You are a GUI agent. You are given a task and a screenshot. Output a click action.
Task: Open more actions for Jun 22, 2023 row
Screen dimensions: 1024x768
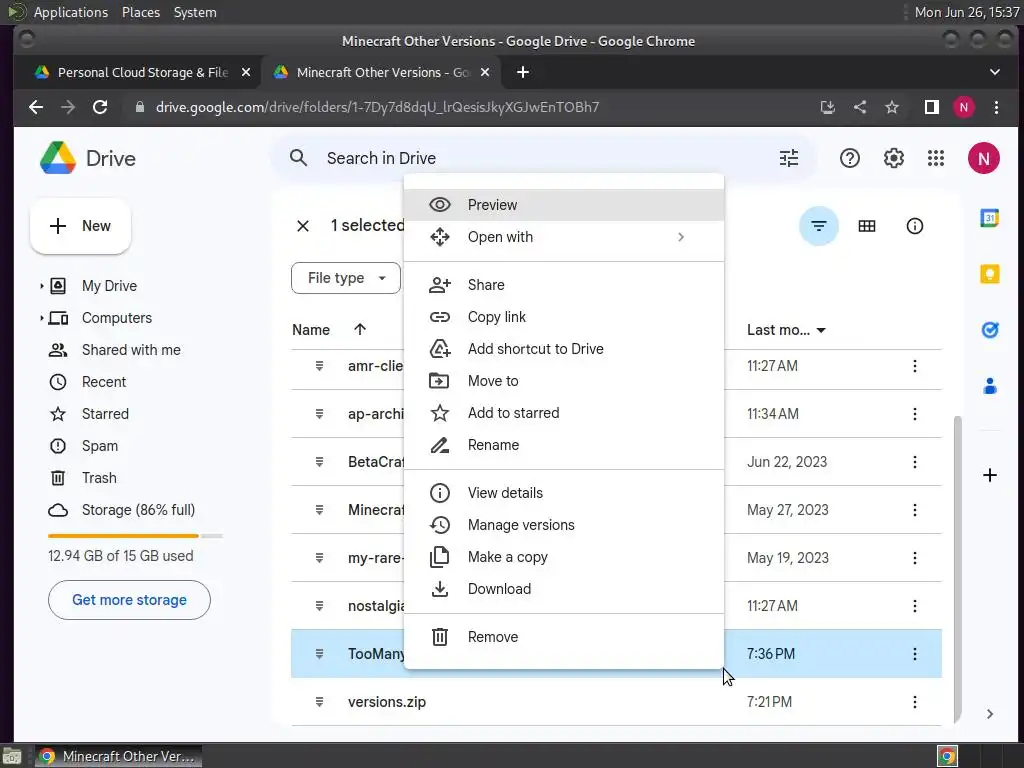(914, 462)
